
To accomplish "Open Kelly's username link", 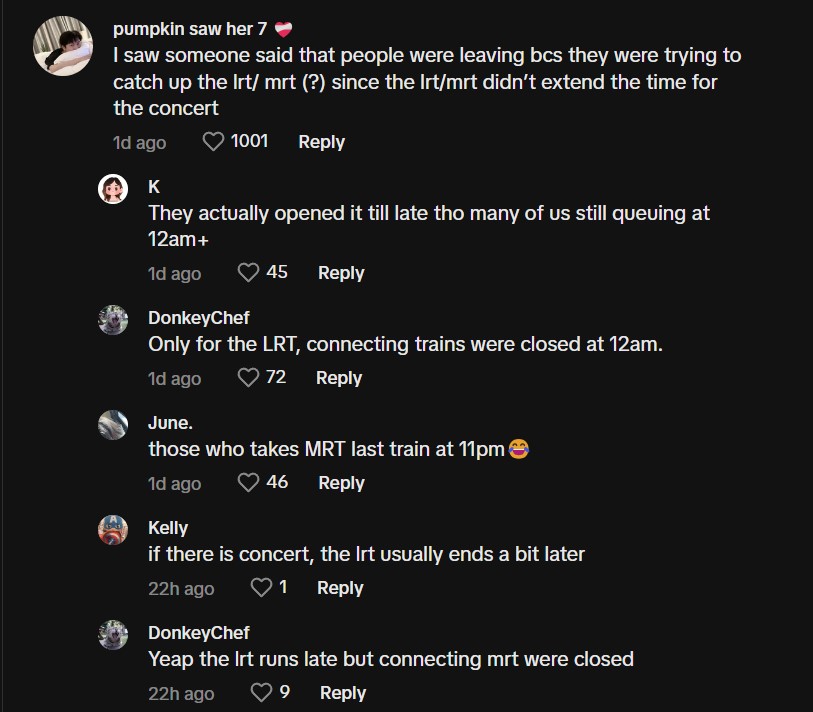I will (x=168, y=527).
